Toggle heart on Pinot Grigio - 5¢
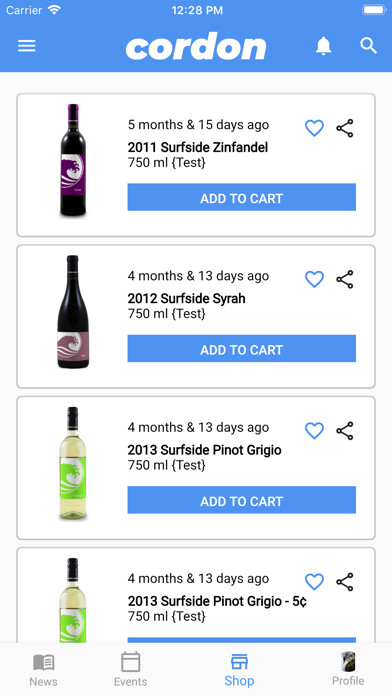Screen dimensions: 392x696 click(x=314, y=582)
